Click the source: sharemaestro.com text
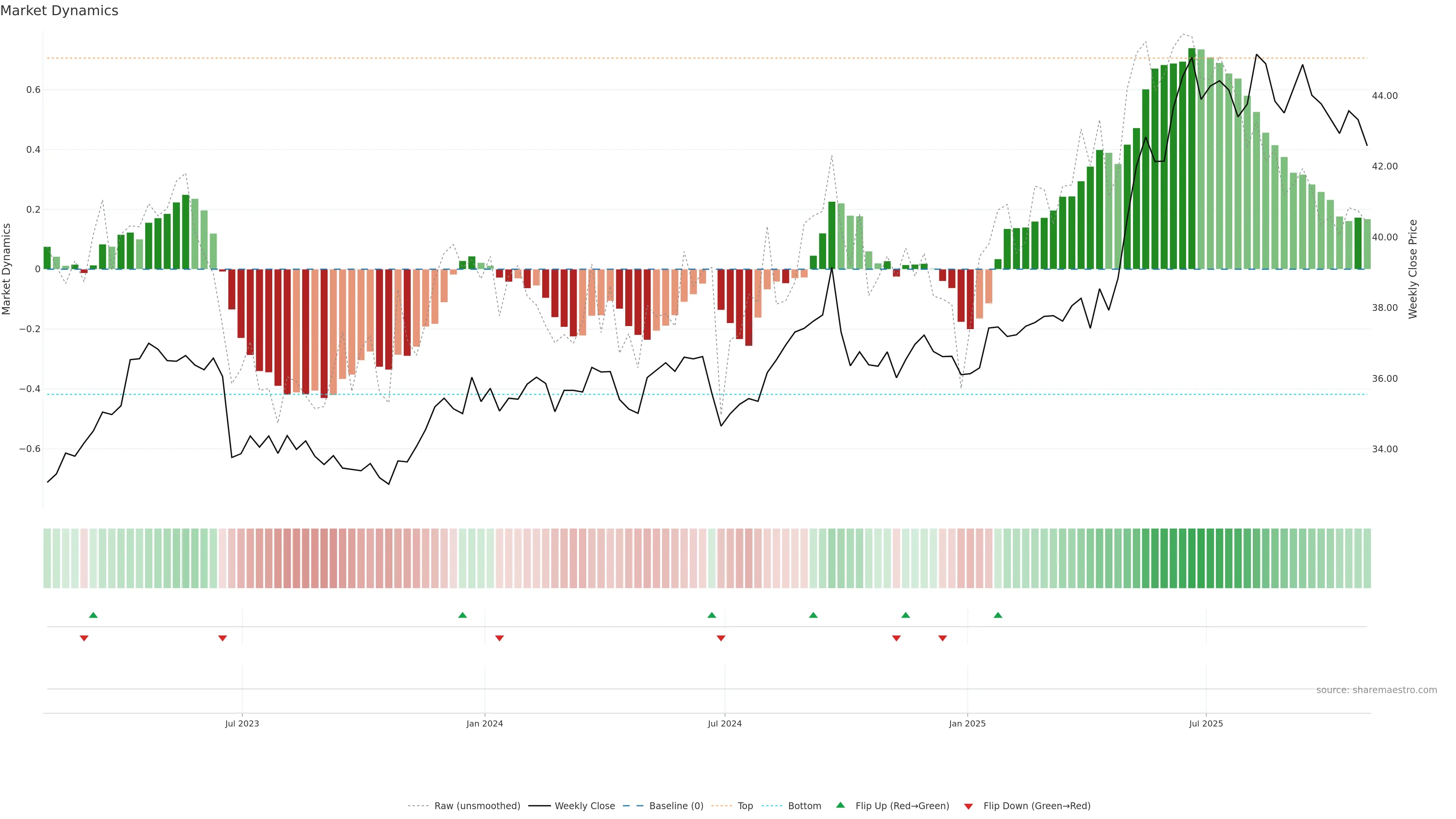This screenshot has height=819, width=1456. [1376, 690]
